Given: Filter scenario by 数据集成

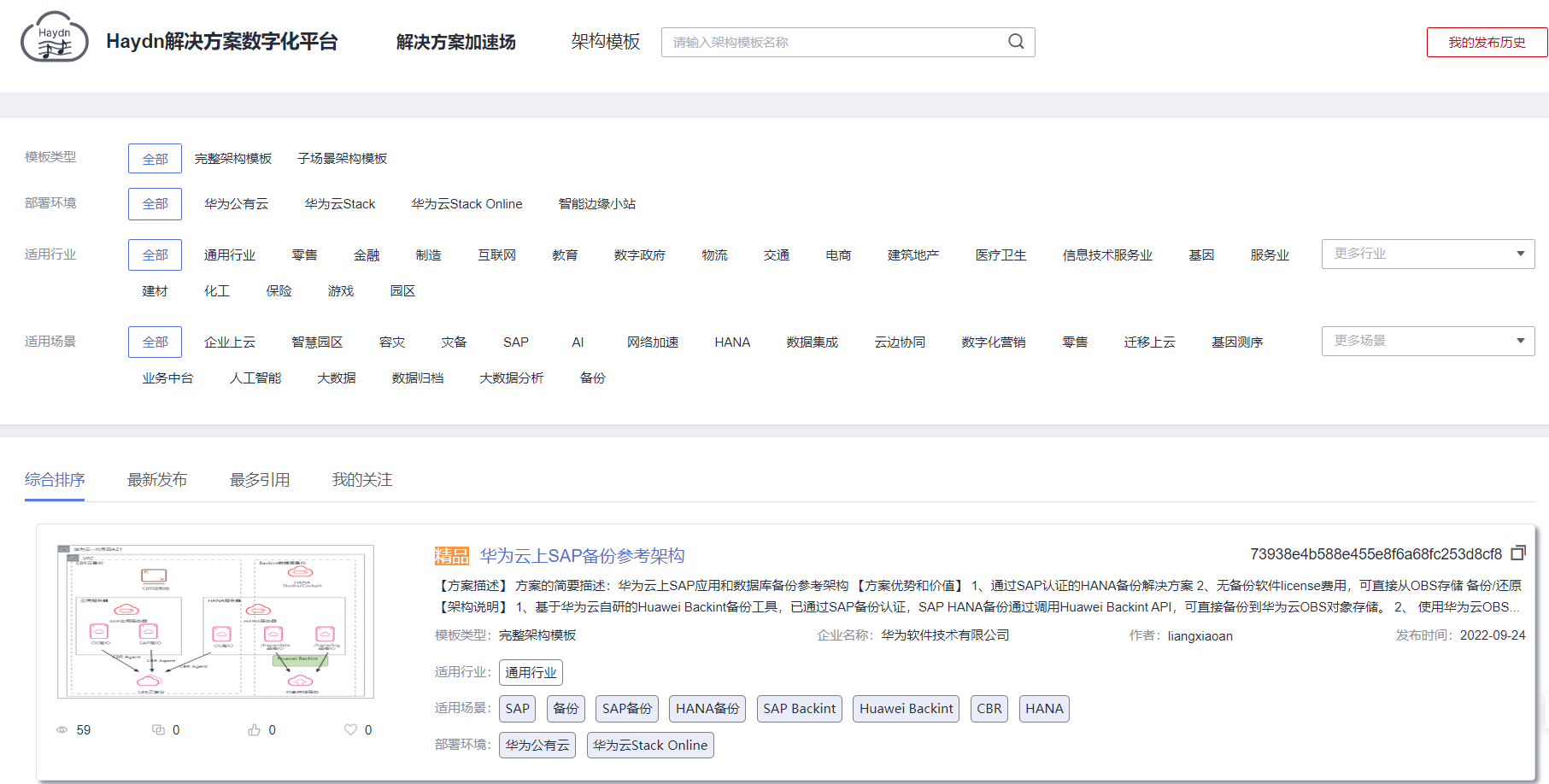Looking at the screenshot, I should click(813, 342).
